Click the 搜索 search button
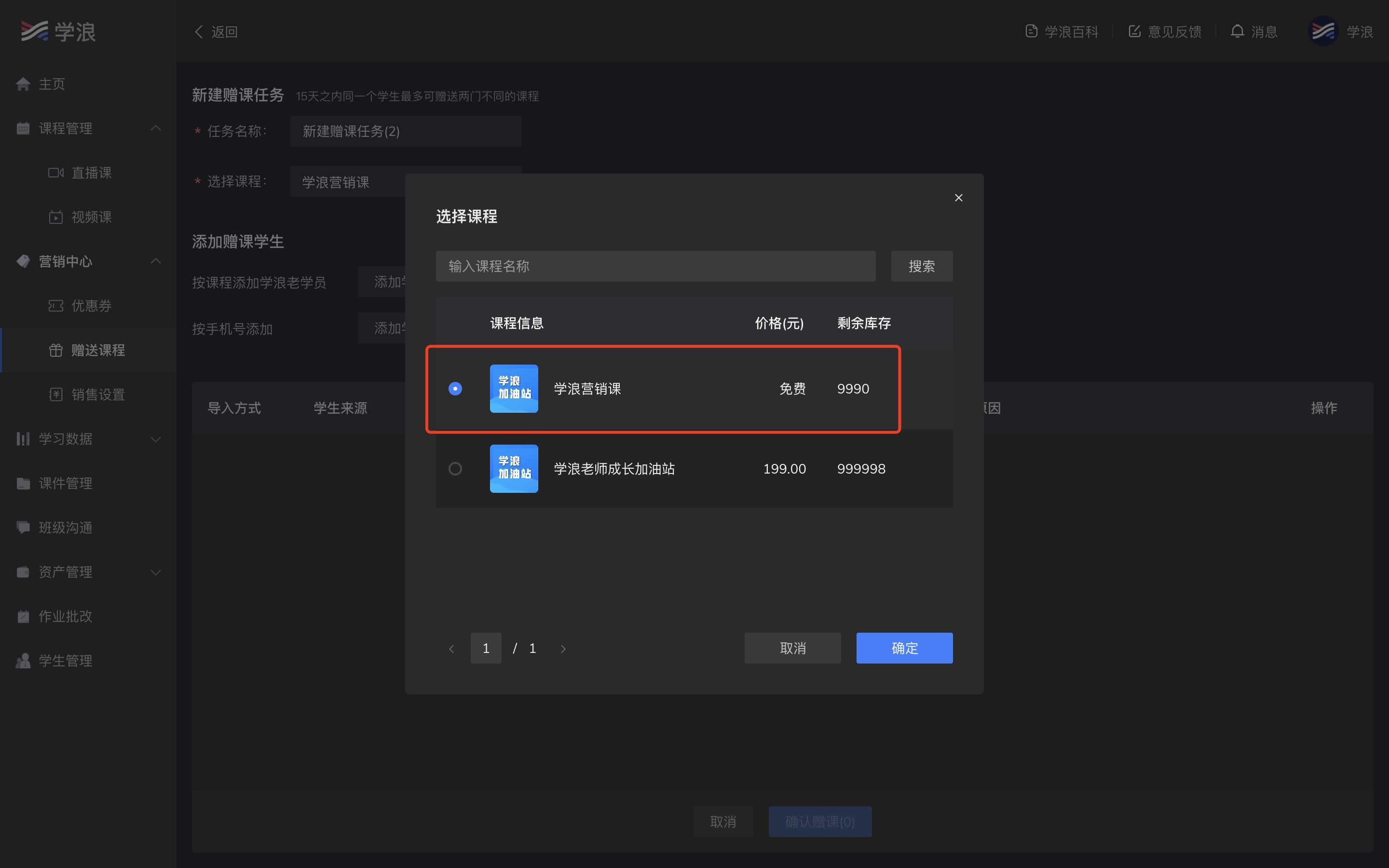 coord(921,266)
